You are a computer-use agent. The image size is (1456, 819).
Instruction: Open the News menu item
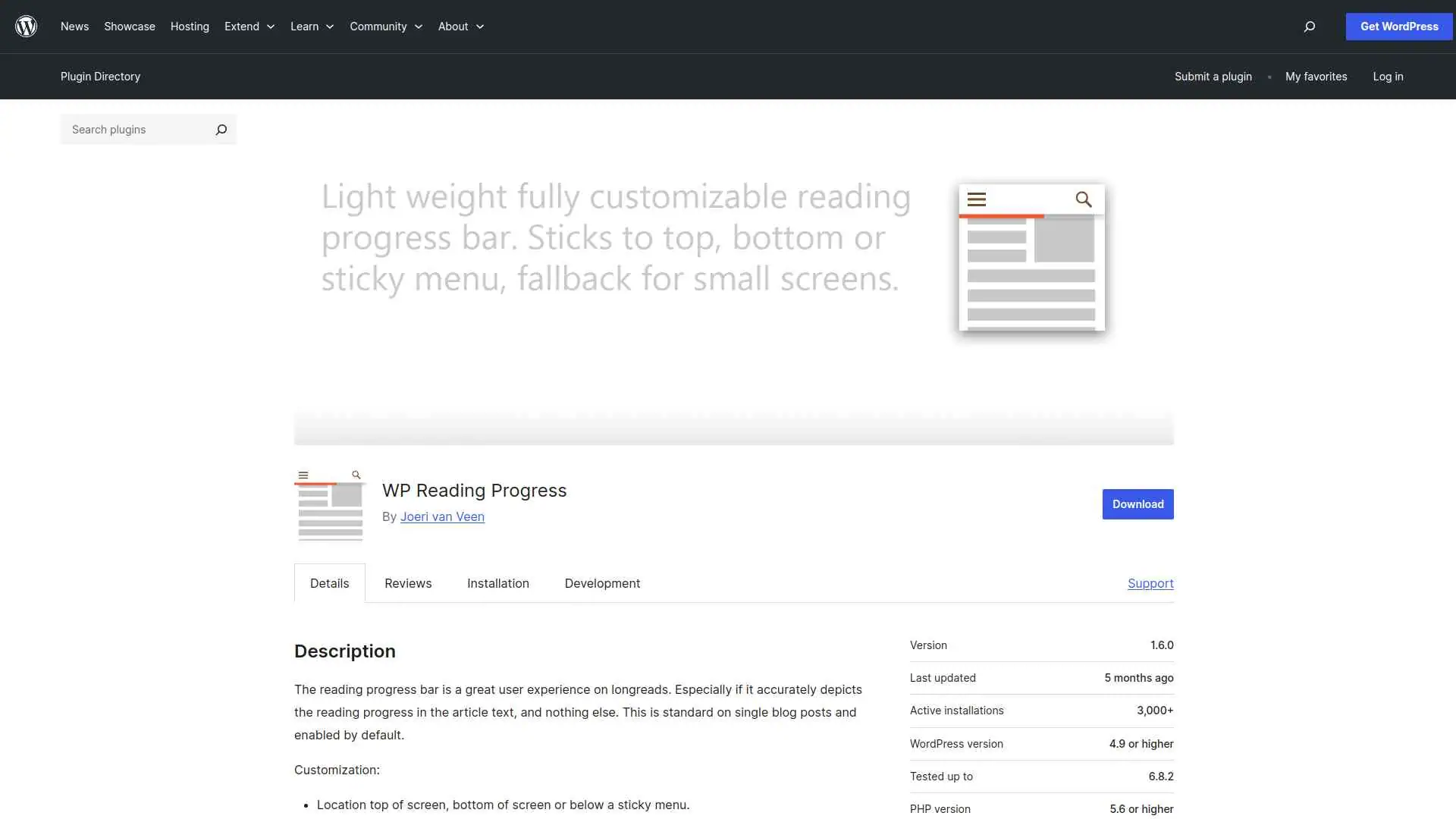coord(74,27)
